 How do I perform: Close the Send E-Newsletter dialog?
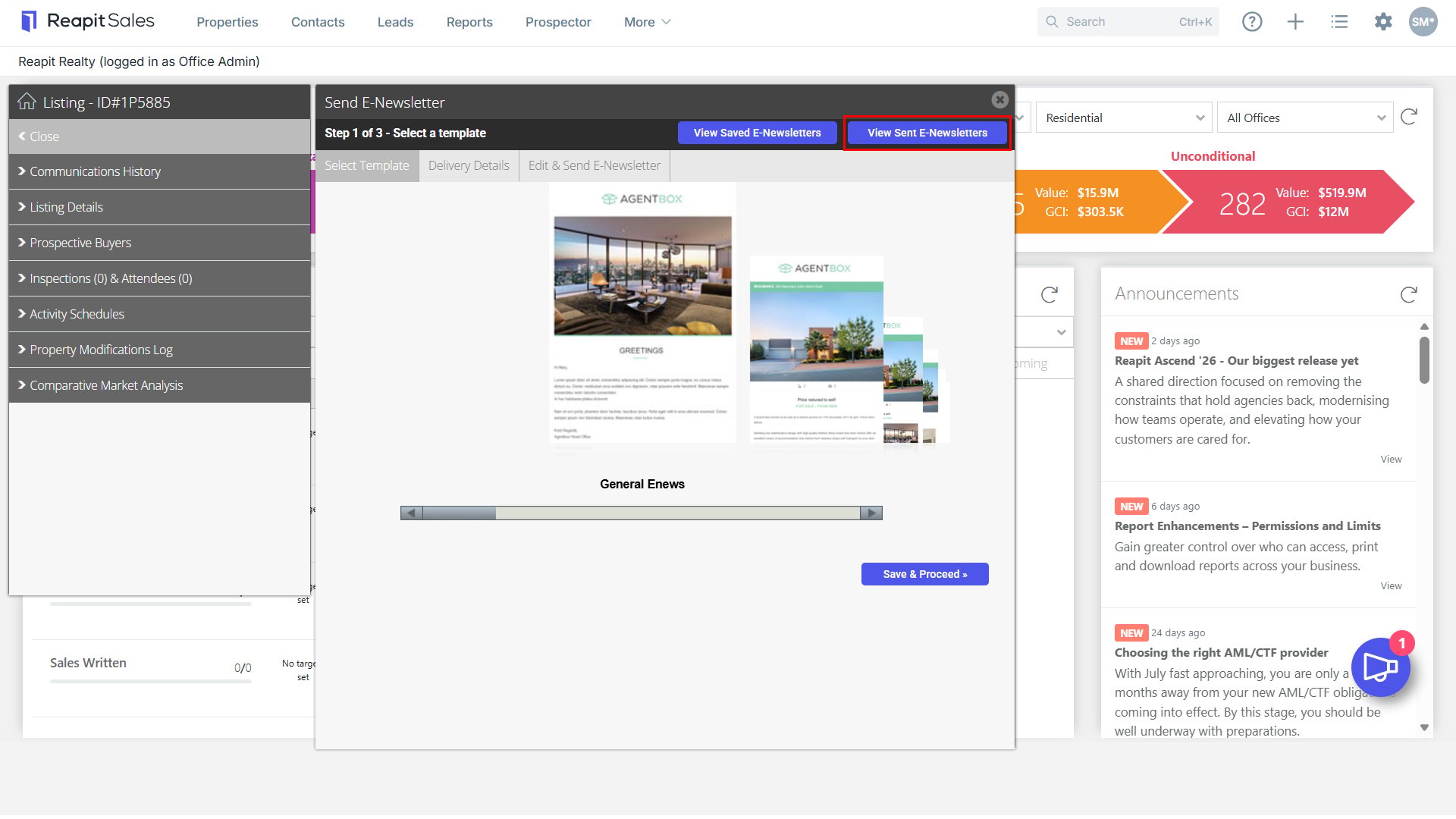click(999, 99)
